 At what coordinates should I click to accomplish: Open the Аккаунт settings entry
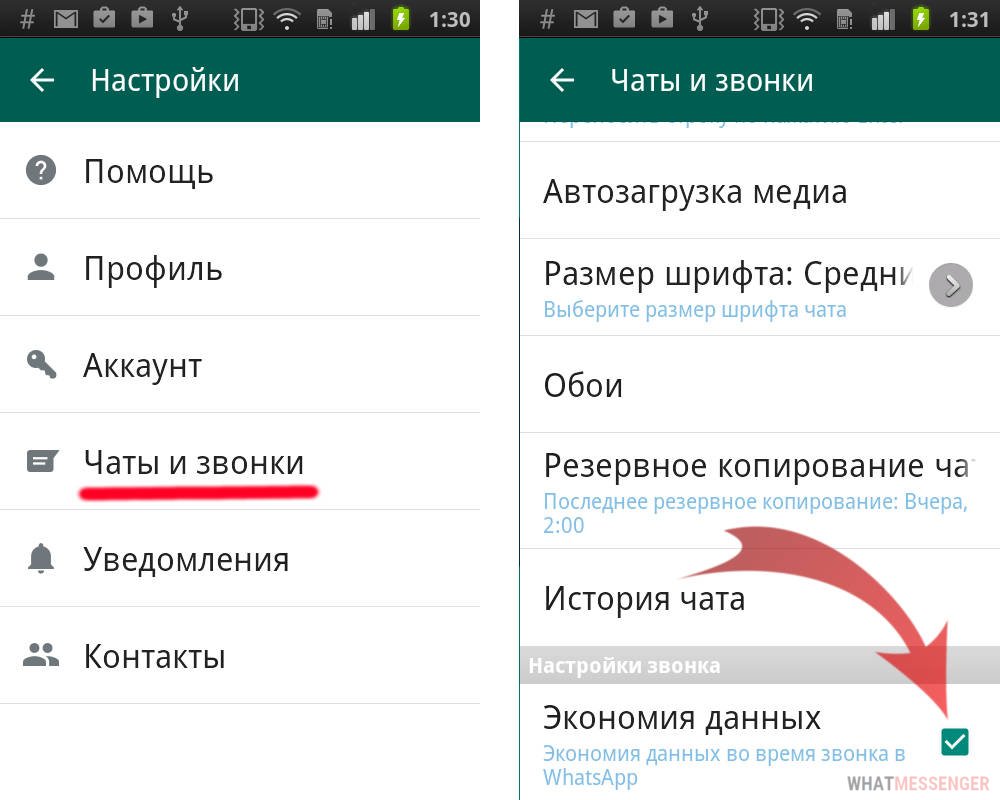[x=240, y=364]
